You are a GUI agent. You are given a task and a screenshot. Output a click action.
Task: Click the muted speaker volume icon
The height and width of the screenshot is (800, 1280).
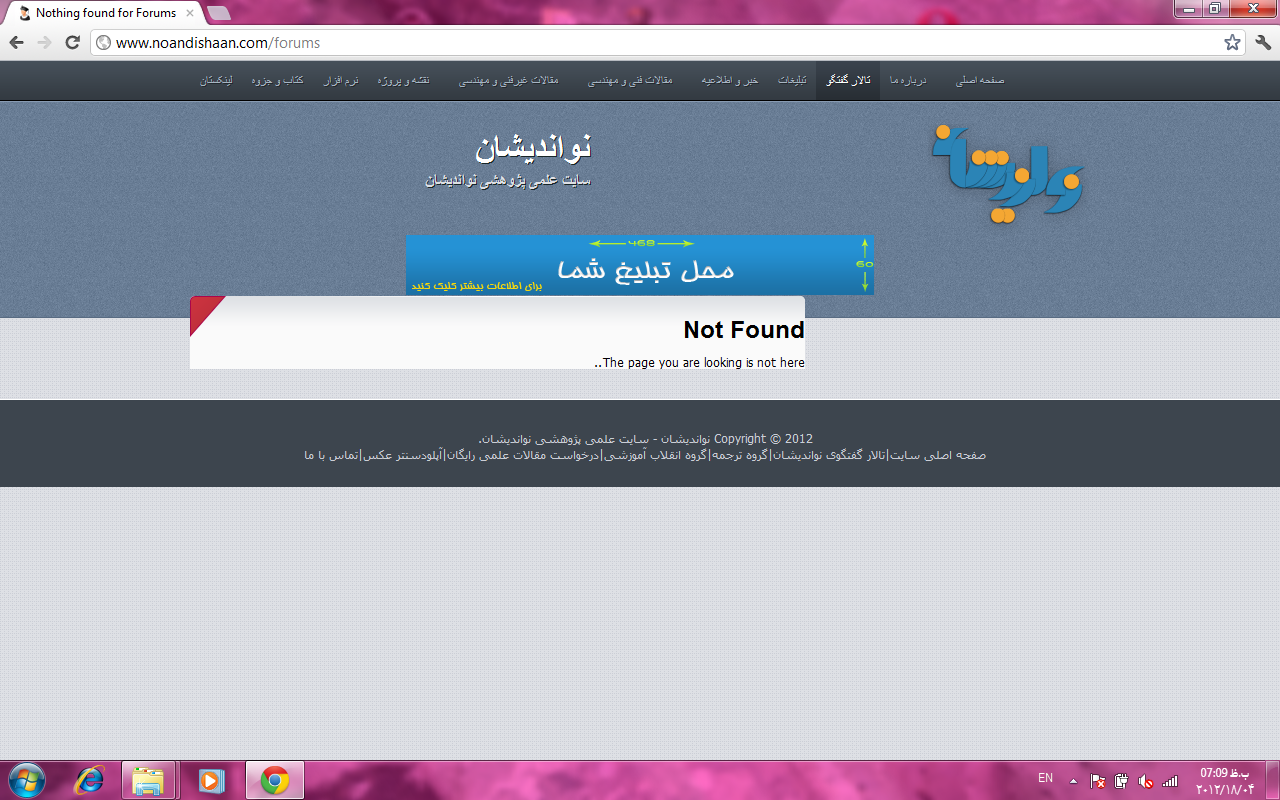pyautogui.click(x=1145, y=781)
